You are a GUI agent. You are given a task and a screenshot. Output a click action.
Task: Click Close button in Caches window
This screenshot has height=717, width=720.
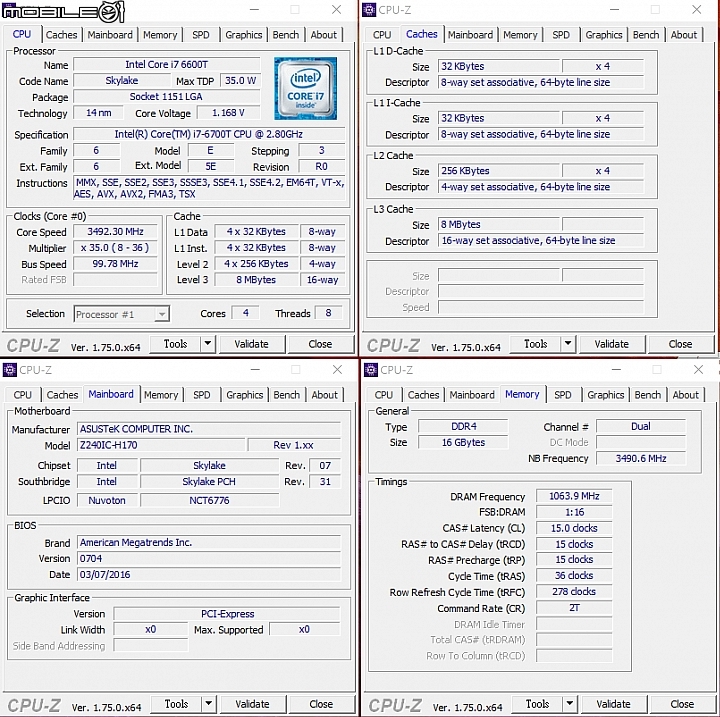click(680, 344)
